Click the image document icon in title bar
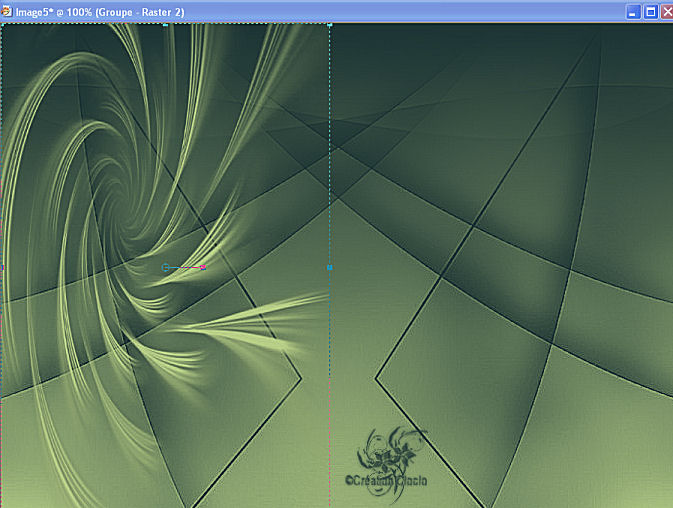This screenshot has width=673, height=508. pos(10,11)
